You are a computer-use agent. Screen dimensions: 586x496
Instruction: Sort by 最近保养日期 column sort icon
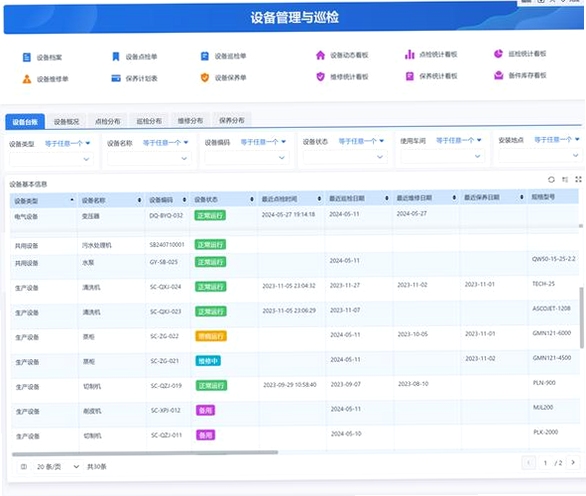coord(522,197)
